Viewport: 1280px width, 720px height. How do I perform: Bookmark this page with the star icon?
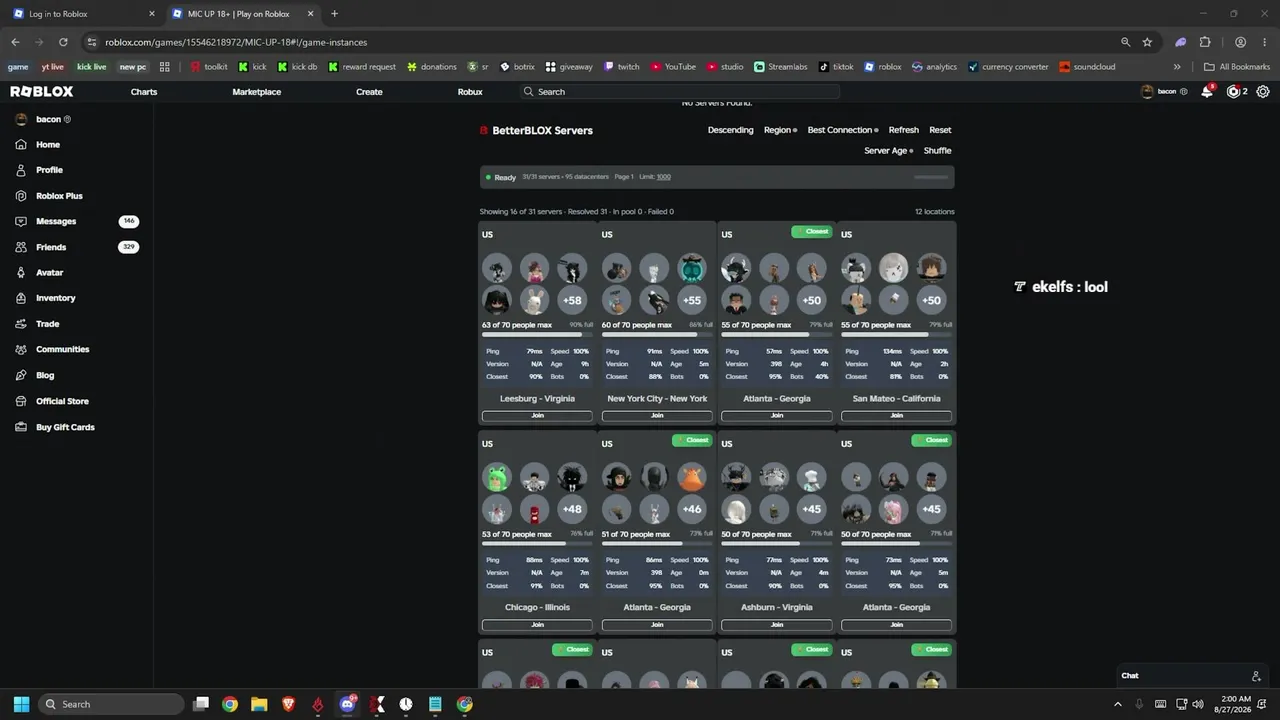(1147, 42)
